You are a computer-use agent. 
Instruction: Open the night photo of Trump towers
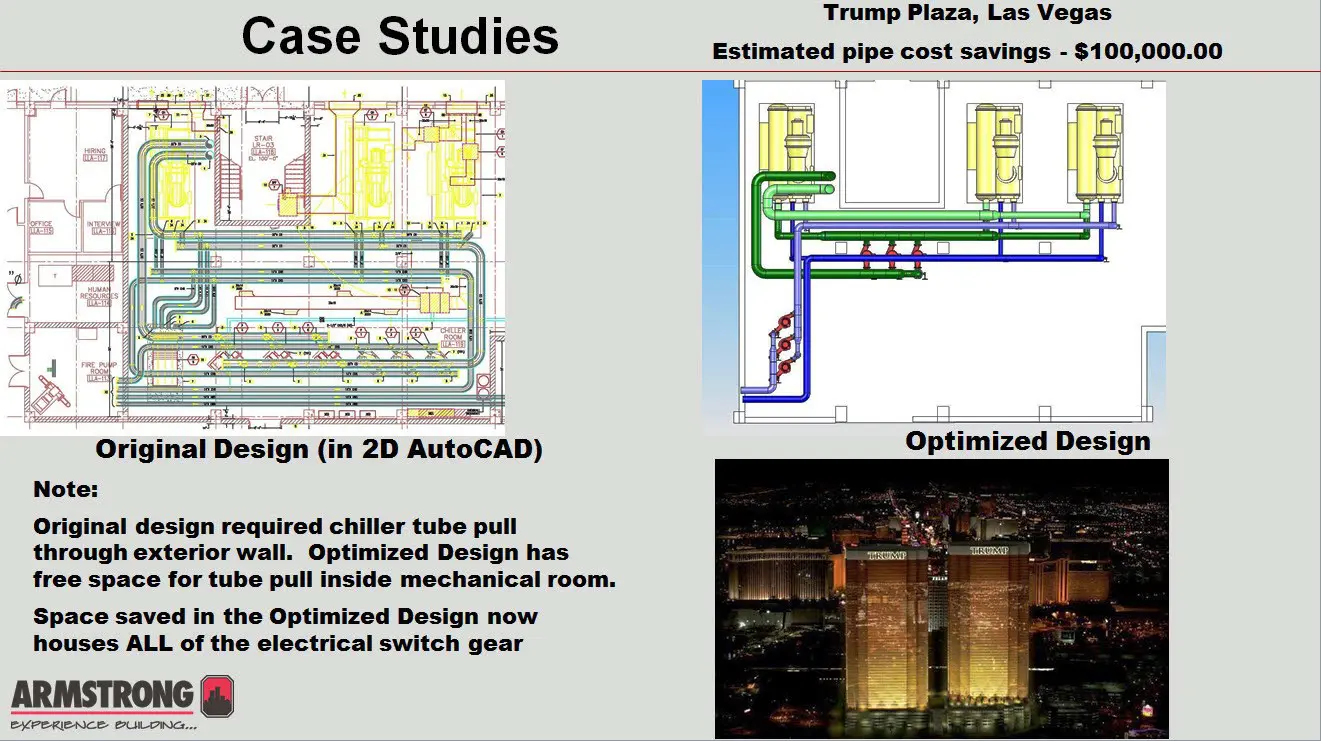tap(941, 598)
